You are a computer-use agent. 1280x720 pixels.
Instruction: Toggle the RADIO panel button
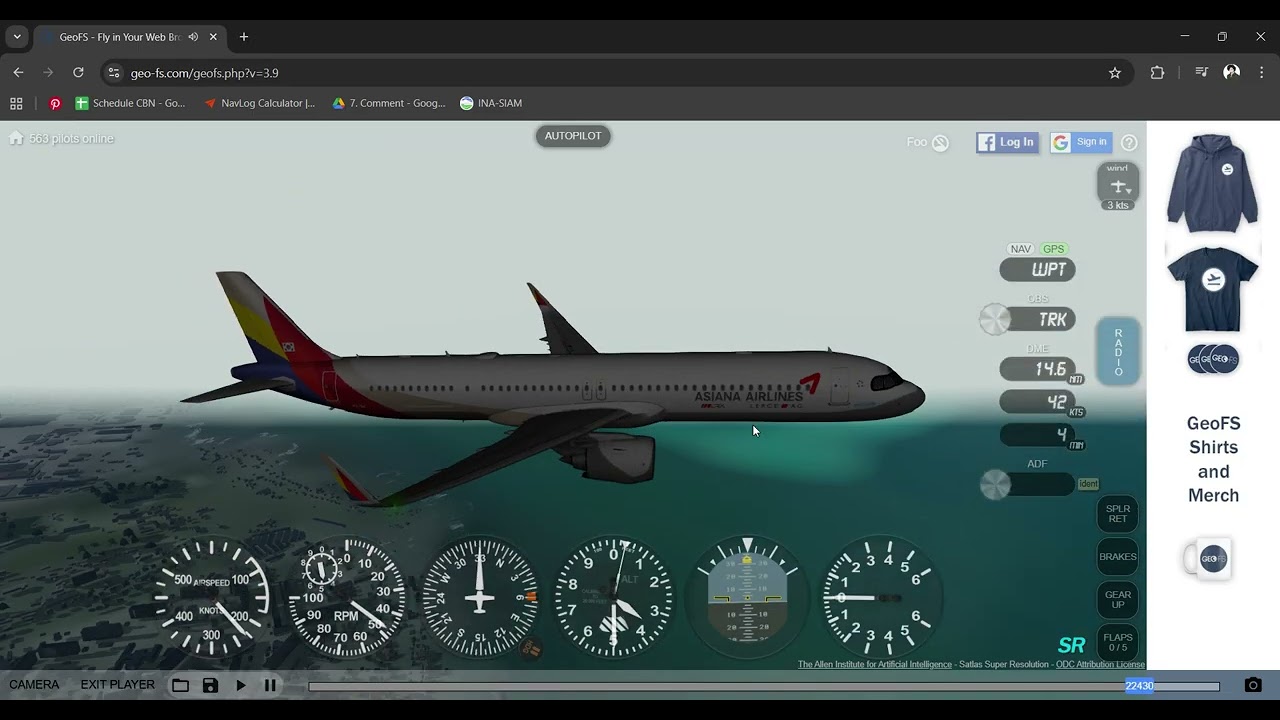tap(1118, 352)
